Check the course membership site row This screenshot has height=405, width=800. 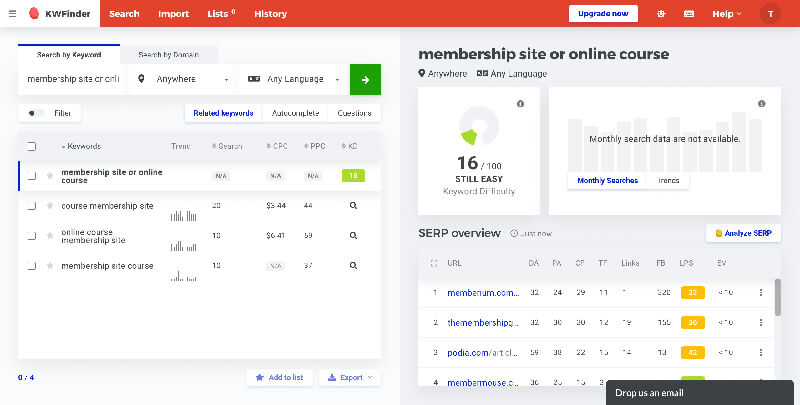(x=32, y=206)
